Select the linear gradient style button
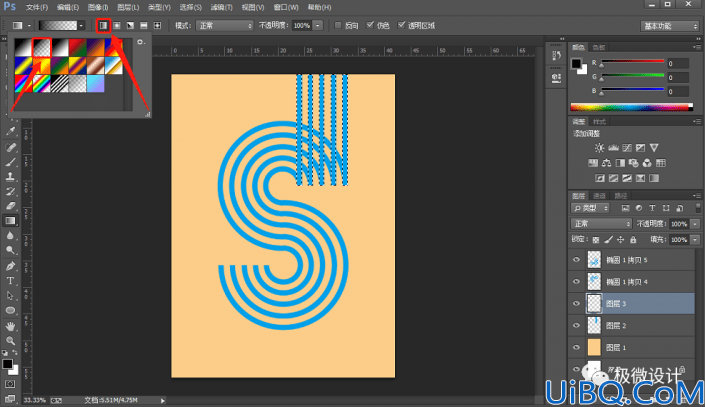This screenshot has width=705, height=407. click(103, 26)
